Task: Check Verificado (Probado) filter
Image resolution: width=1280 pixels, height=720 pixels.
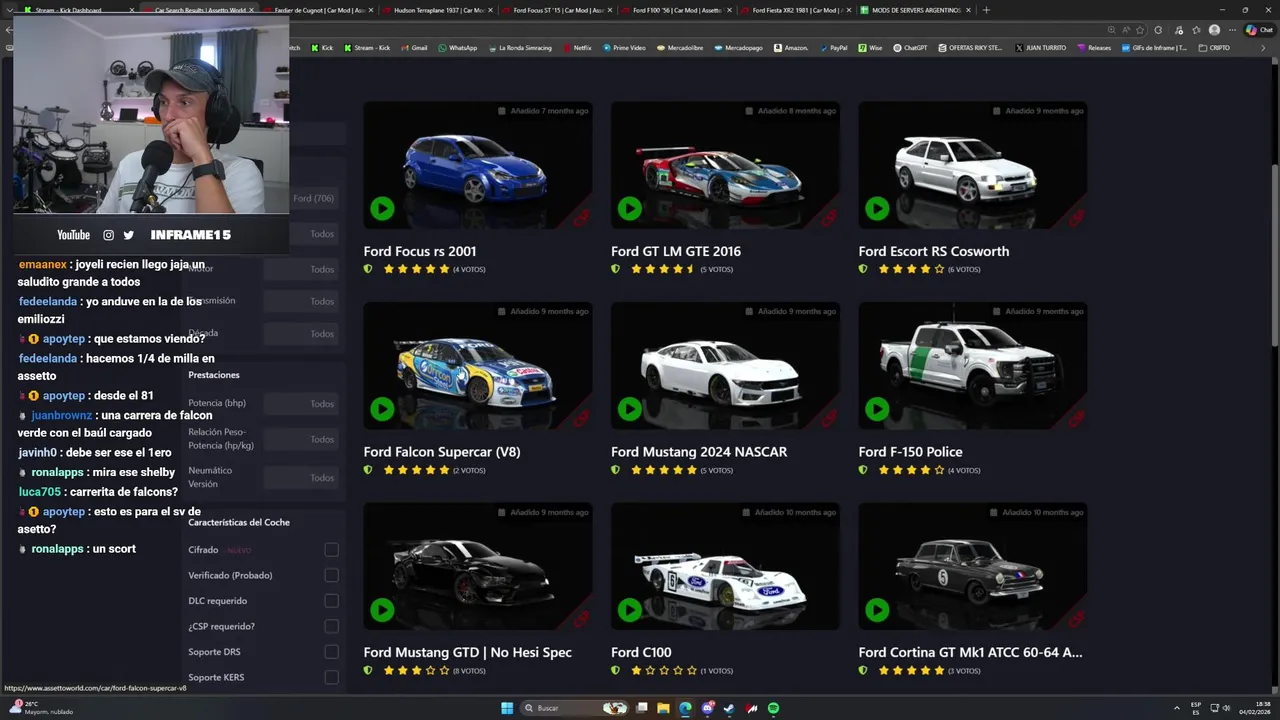Action: [331, 575]
